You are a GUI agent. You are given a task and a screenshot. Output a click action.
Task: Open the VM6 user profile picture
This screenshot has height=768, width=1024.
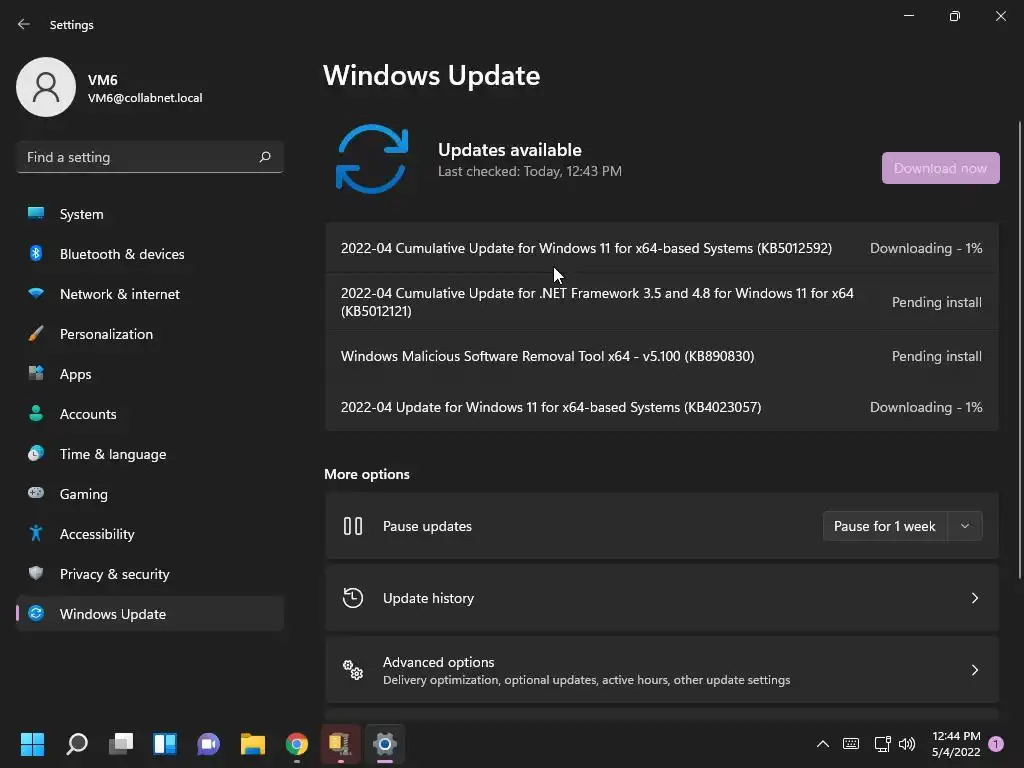pos(46,87)
